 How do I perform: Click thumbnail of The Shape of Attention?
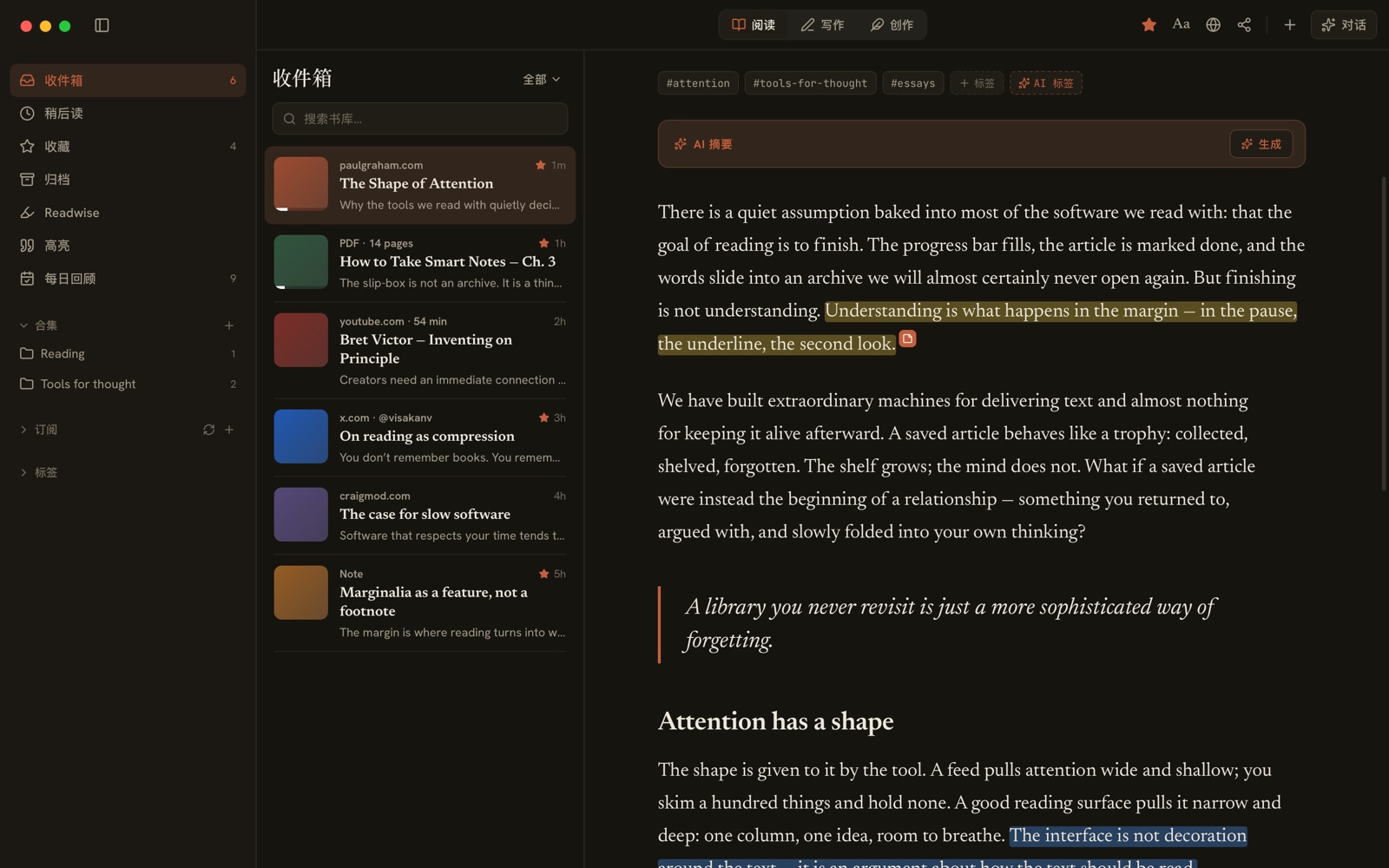coord(301,184)
